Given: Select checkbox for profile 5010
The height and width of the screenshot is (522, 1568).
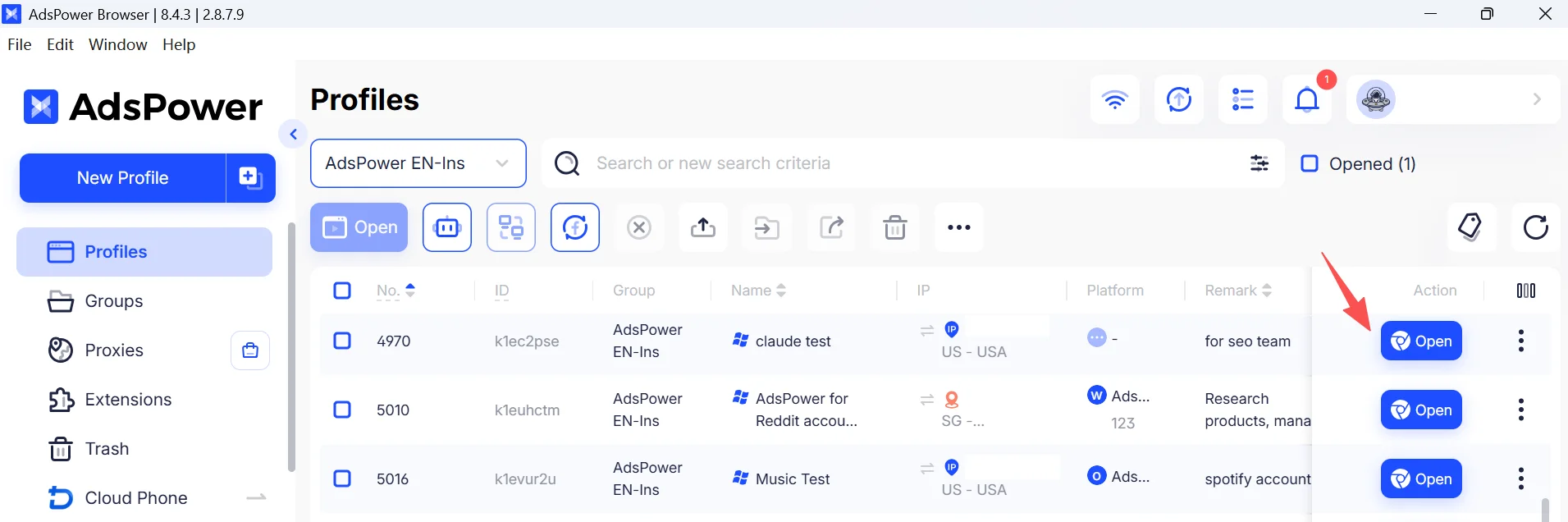Looking at the screenshot, I should pyautogui.click(x=342, y=410).
